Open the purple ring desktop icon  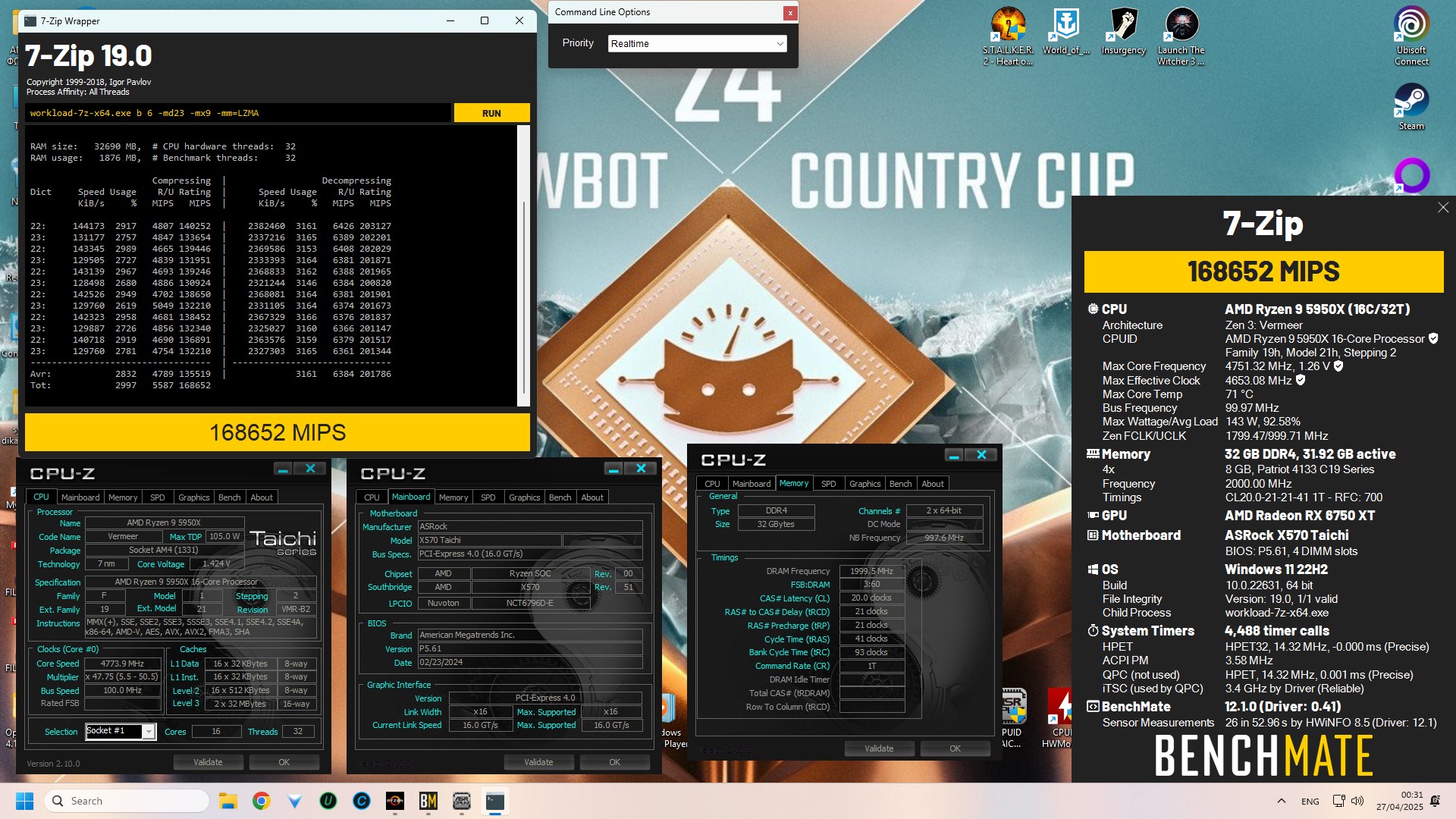[1411, 175]
